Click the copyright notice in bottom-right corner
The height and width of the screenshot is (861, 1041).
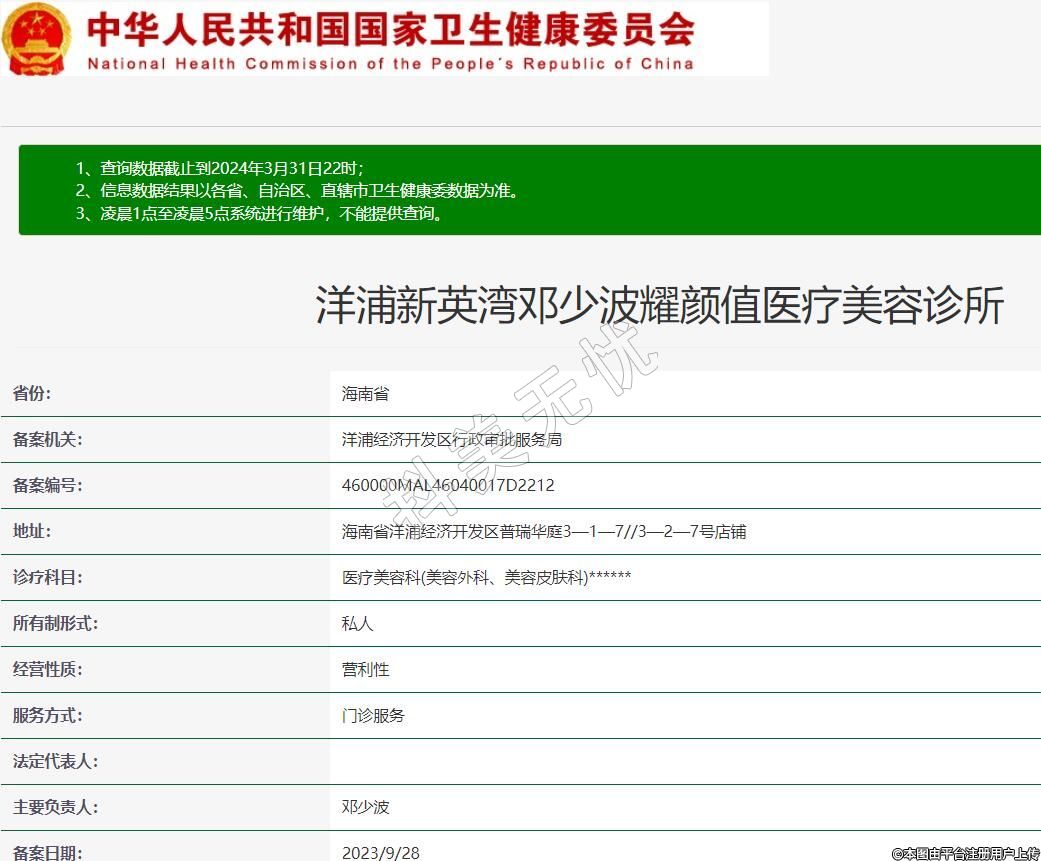[x=965, y=853]
